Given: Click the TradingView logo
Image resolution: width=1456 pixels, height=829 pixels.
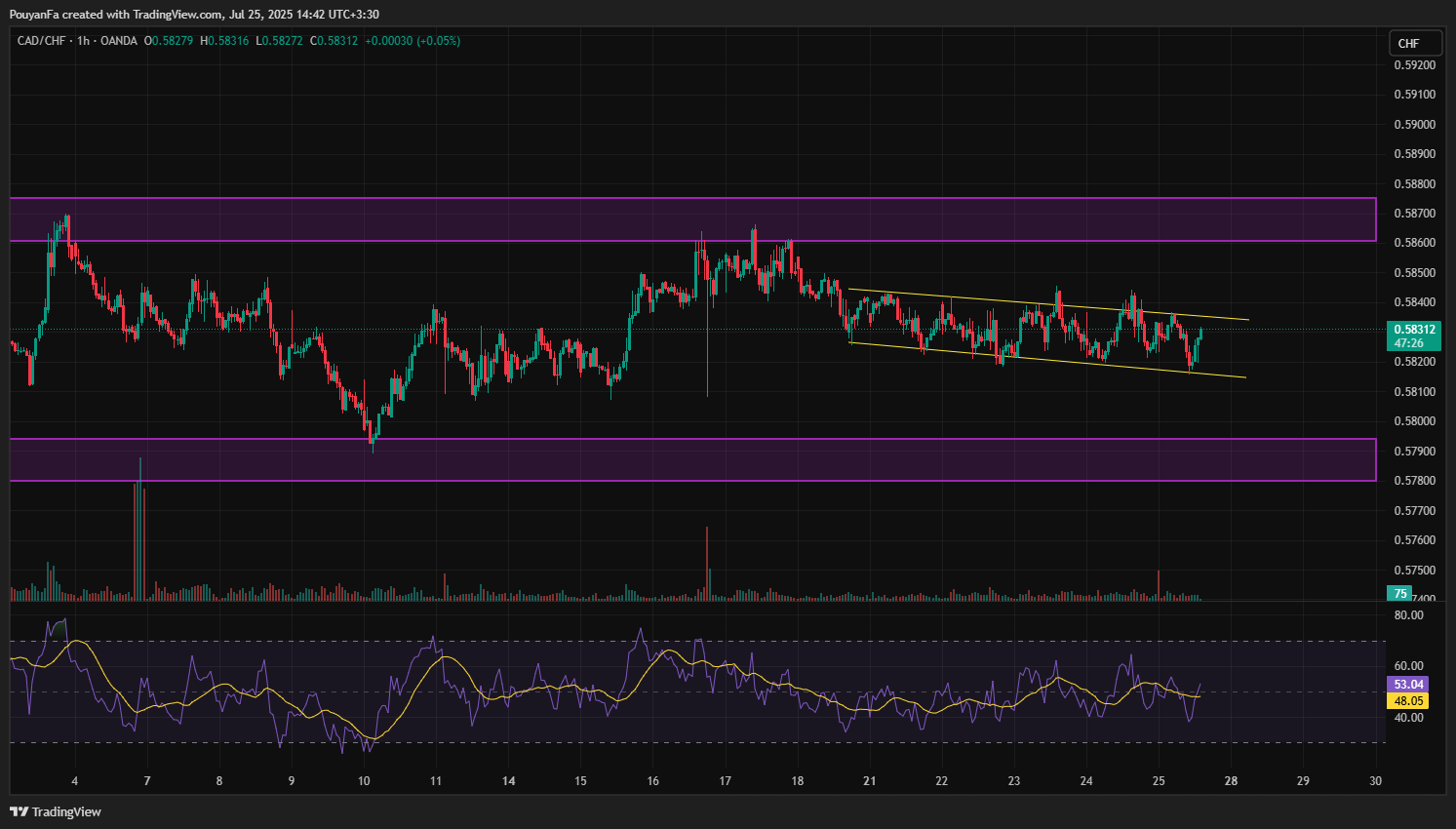Looking at the screenshot, I should pos(56,811).
